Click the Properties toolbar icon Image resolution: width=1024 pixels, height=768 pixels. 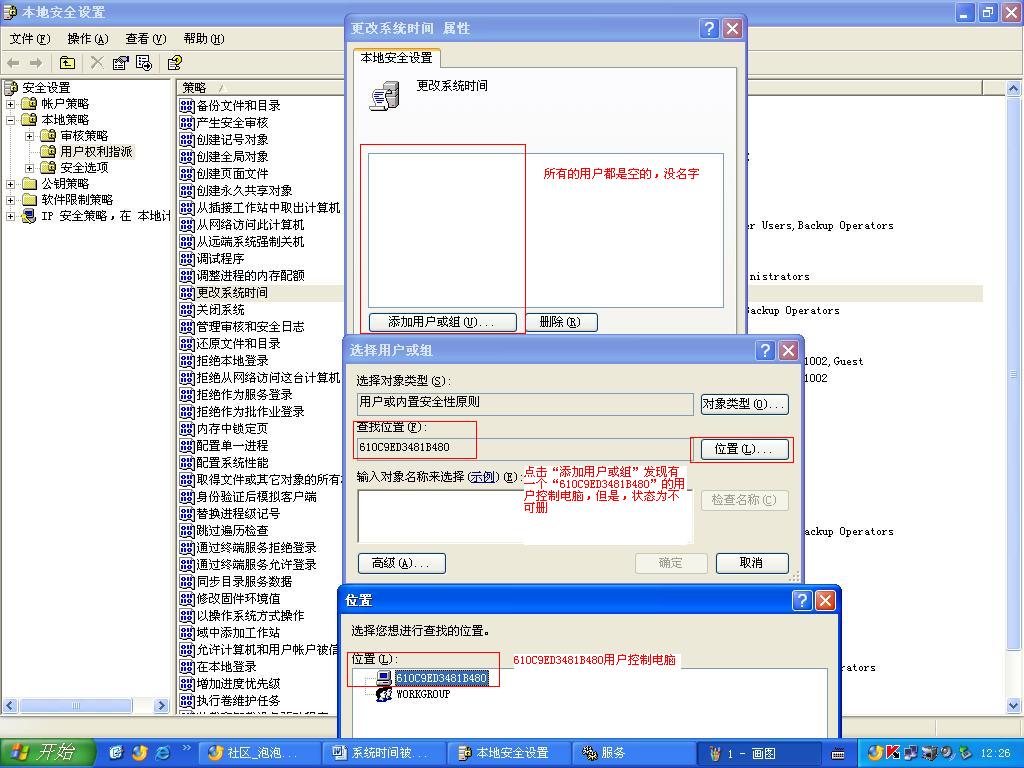[x=121, y=63]
